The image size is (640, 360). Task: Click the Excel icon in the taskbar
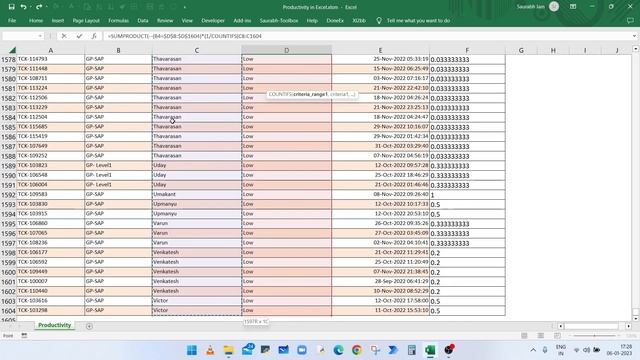tap(430, 350)
